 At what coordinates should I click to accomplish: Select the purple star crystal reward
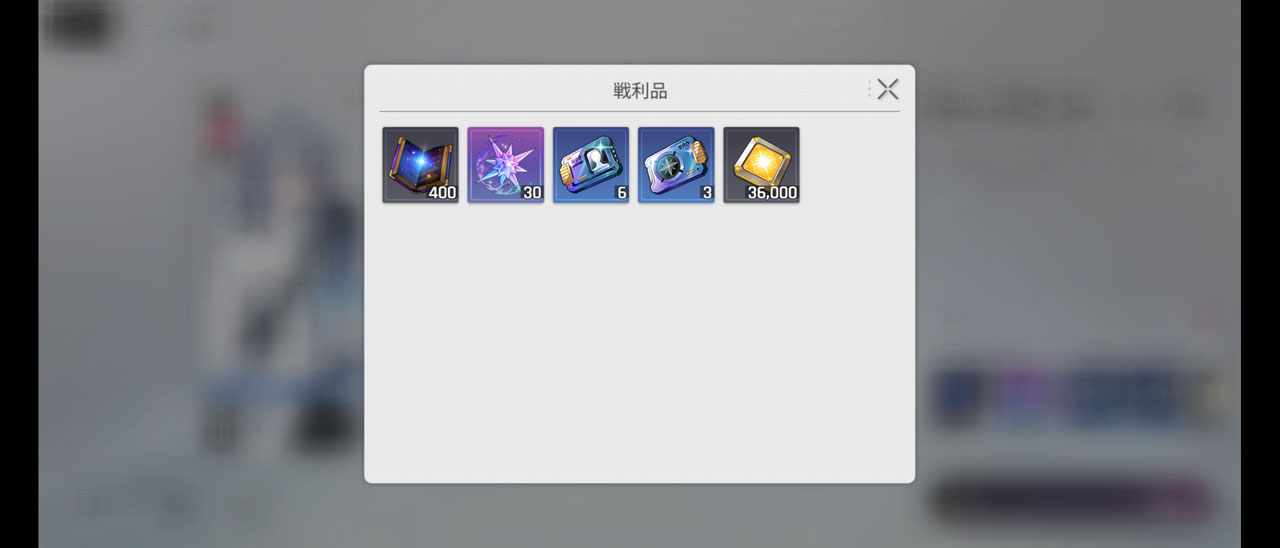pos(506,164)
